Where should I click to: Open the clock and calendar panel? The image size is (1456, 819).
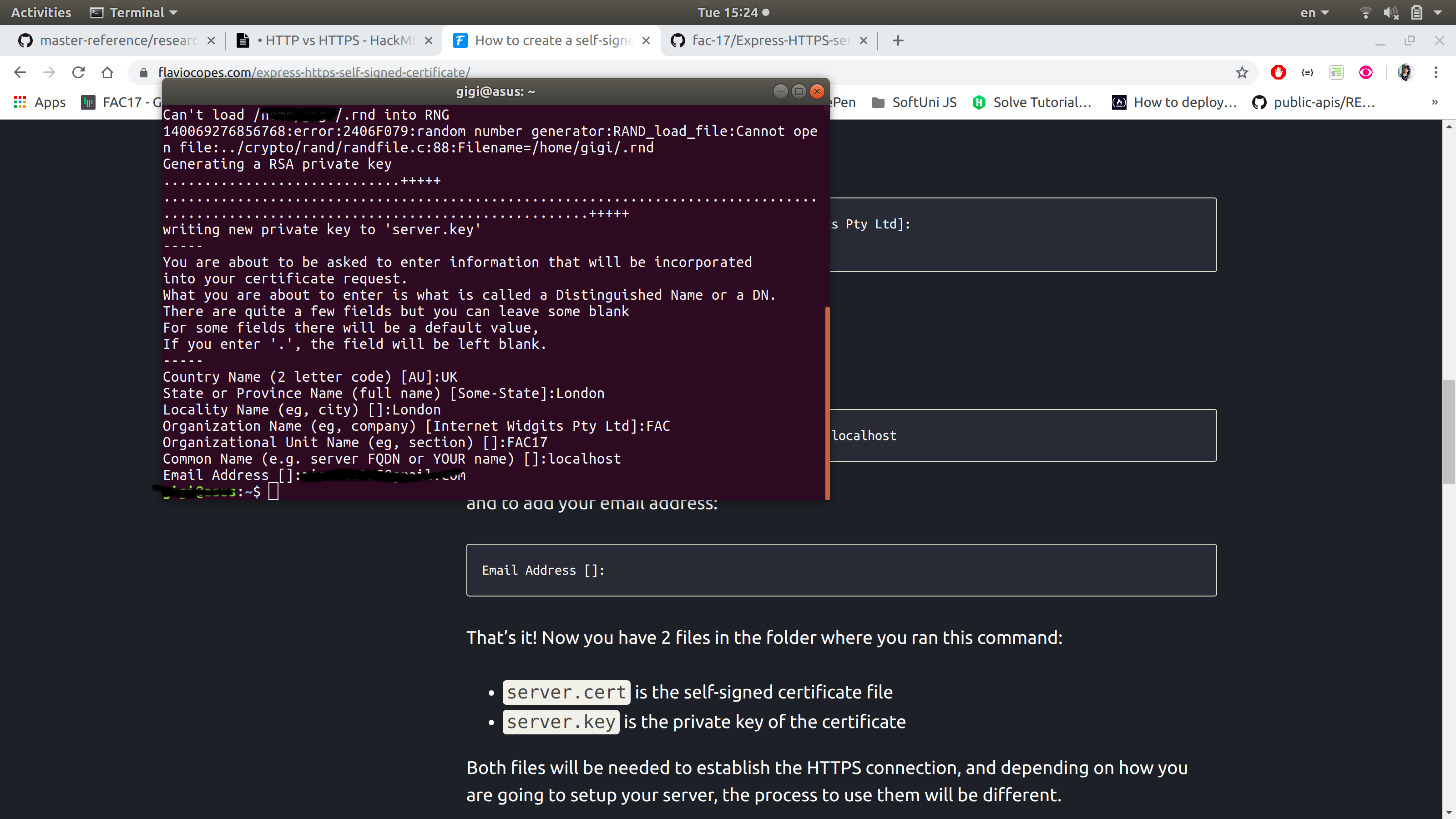click(733, 12)
